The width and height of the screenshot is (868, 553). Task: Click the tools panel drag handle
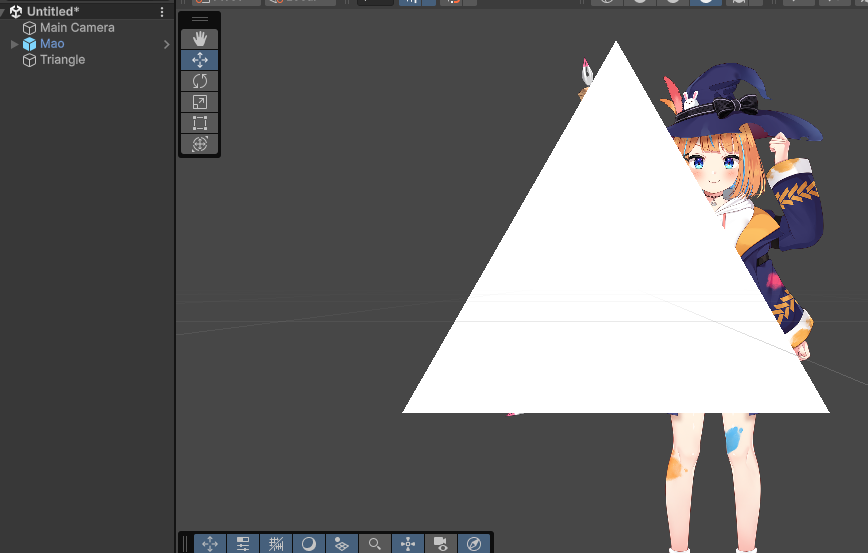click(x=199, y=19)
